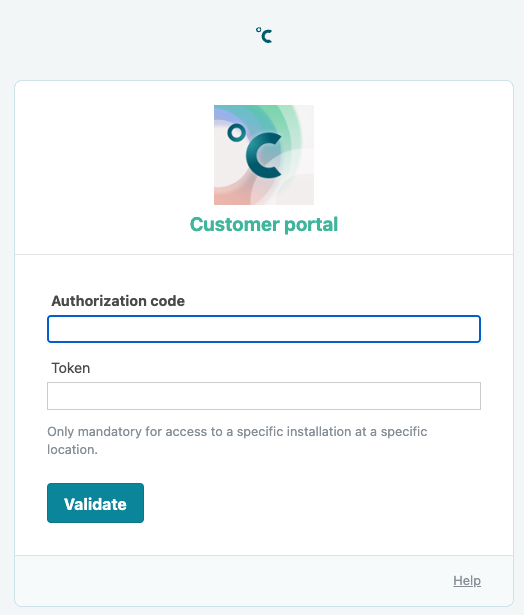This screenshot has height=615, width=524.
Task: Click the dark teal C letter in large logo
Action: point(264,155)
